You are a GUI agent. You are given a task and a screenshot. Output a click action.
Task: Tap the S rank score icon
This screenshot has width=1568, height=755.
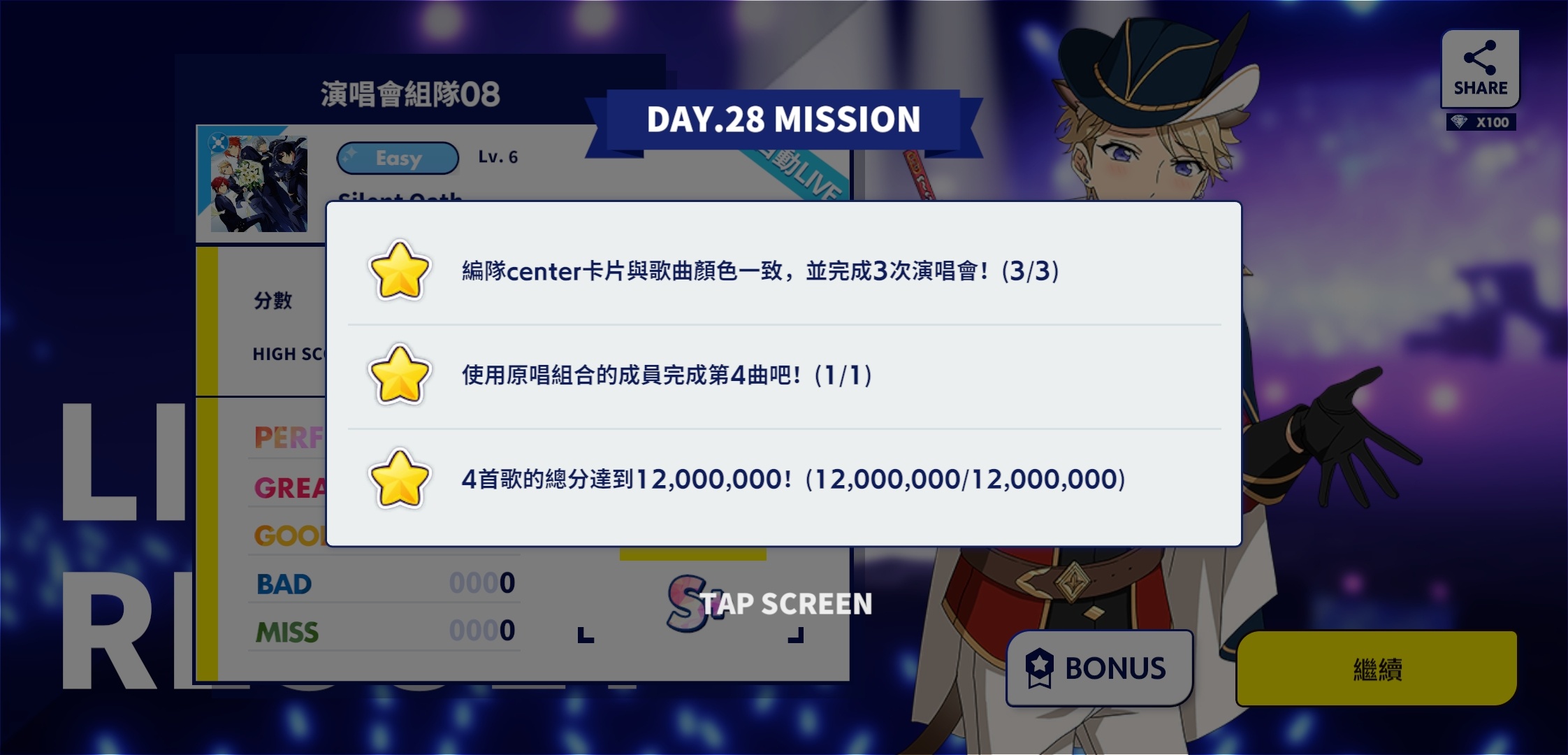[x=686, y=603]
